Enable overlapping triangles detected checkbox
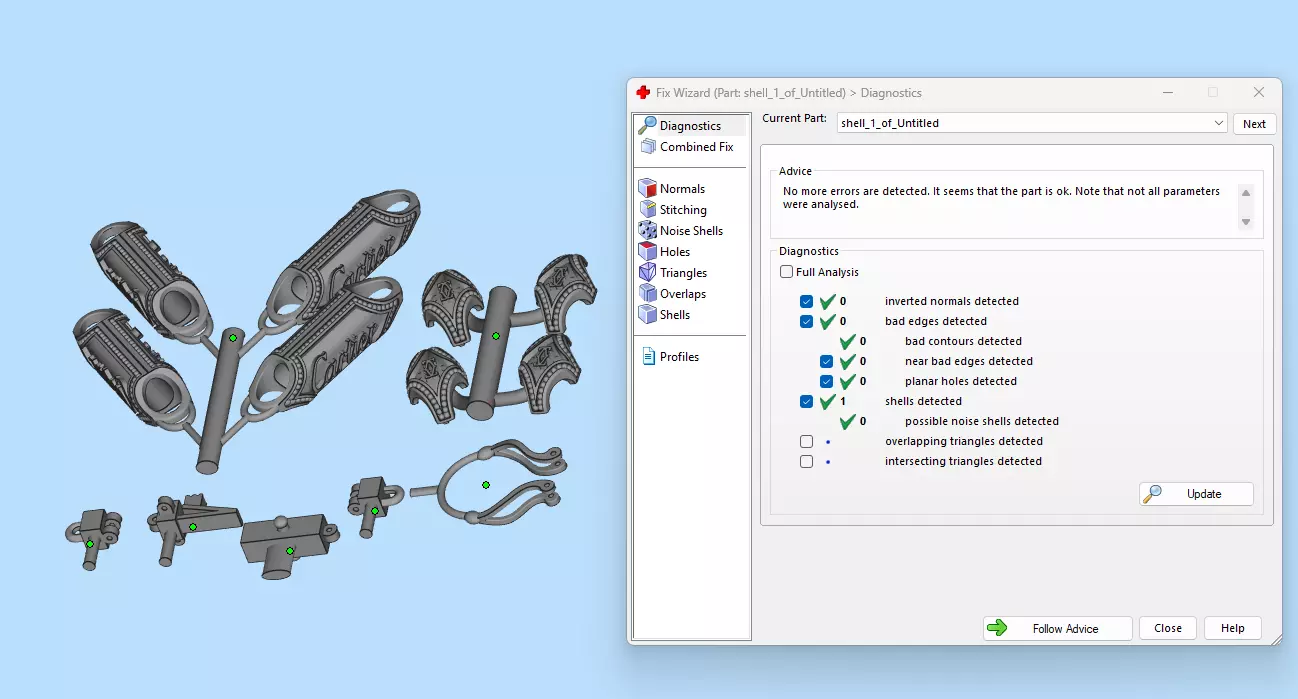Screen dimensions: 1298x699 point(807,441)
